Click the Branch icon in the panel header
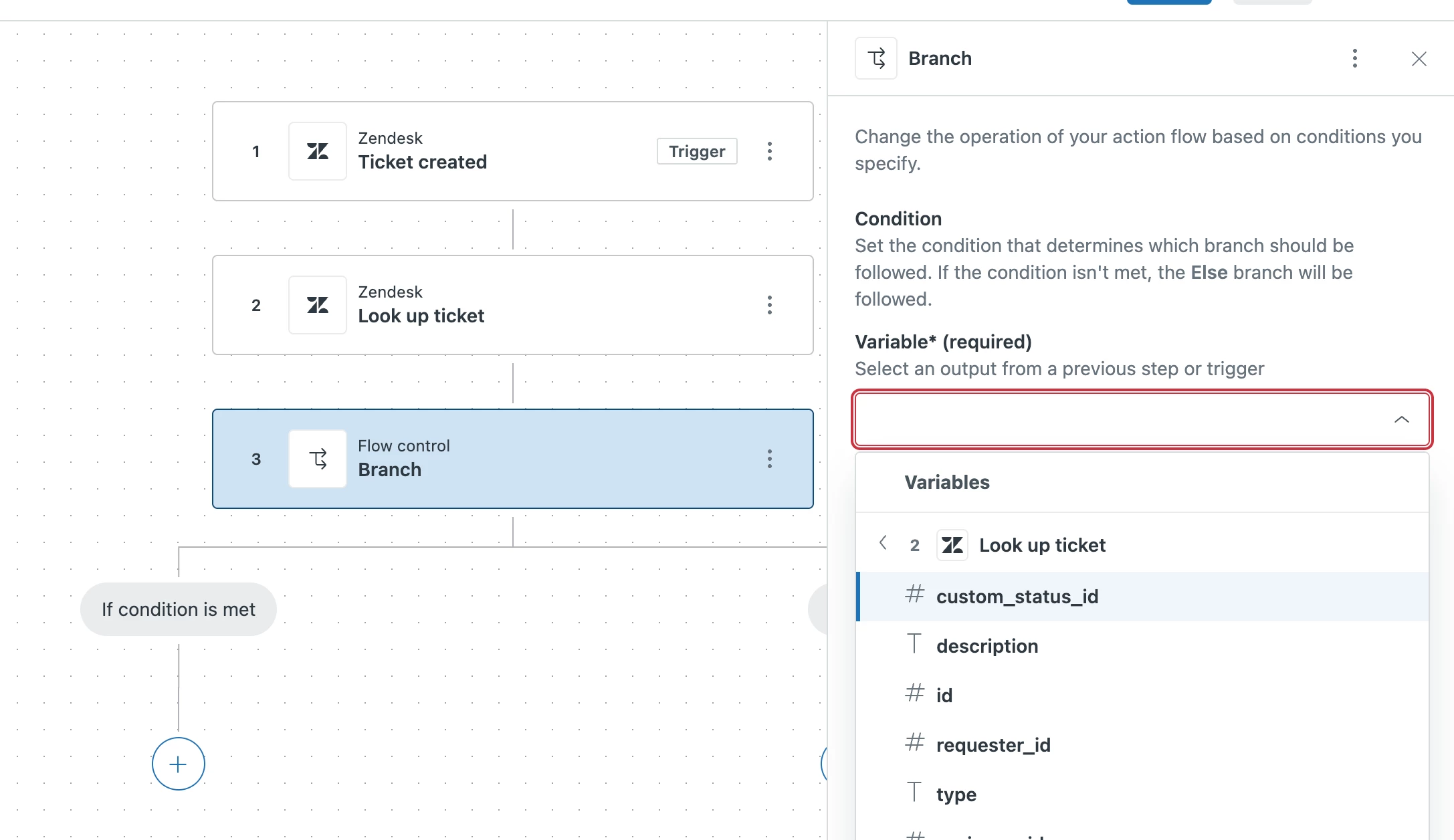This screenshot has width=1454, height=840. pos(876,59)
